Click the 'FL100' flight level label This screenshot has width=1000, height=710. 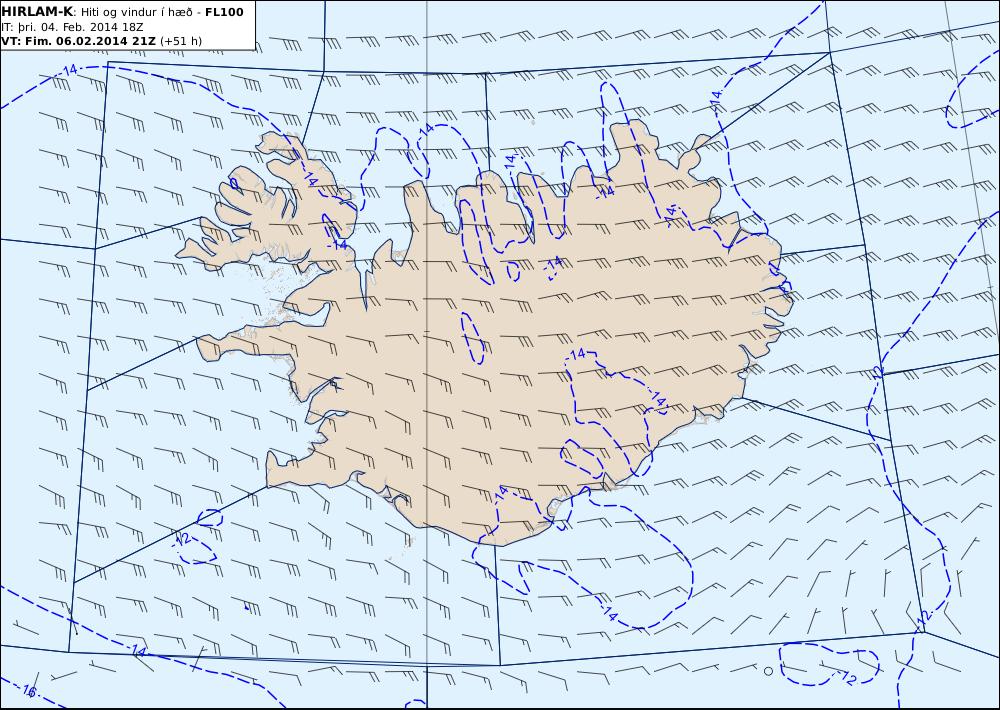click(224, 12)
